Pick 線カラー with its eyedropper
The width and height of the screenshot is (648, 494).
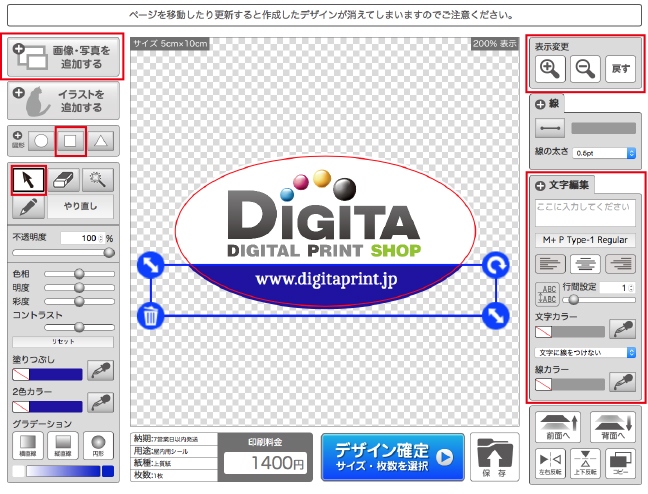(x=622, y=382)
